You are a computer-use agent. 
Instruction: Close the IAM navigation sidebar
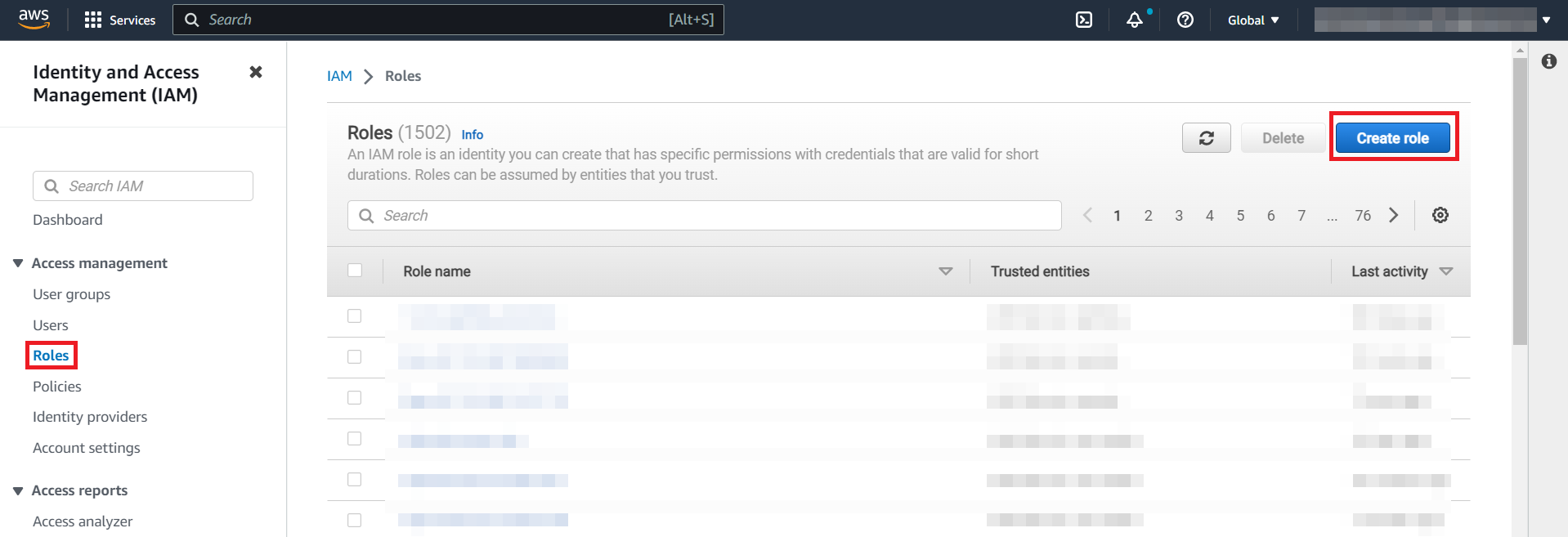click(255, 72)
